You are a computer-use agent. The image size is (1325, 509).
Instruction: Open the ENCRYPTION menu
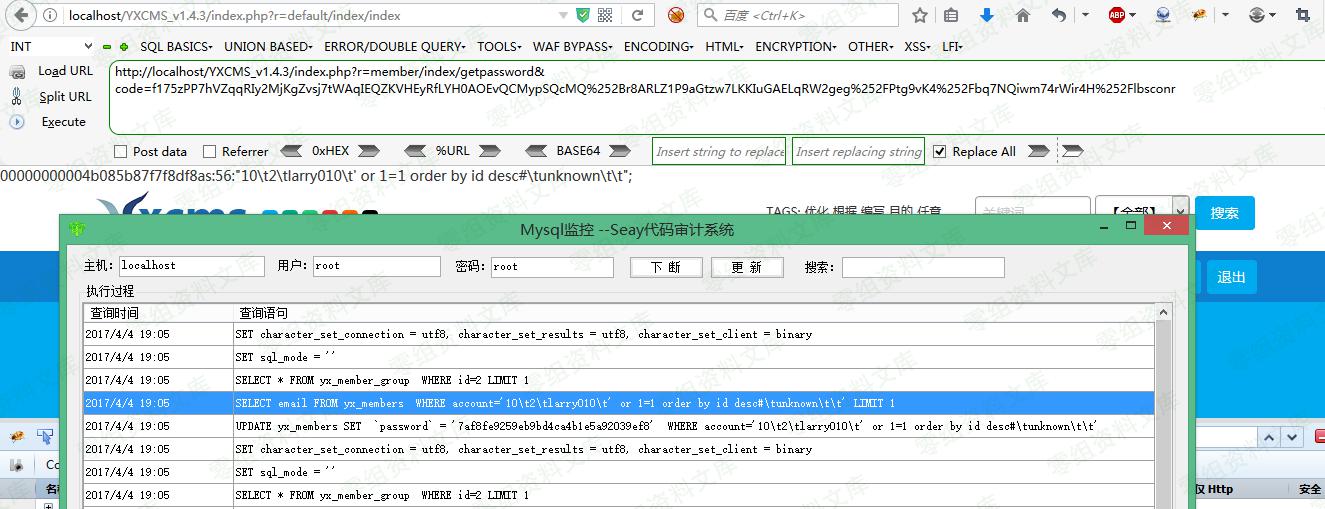point(795,47)
